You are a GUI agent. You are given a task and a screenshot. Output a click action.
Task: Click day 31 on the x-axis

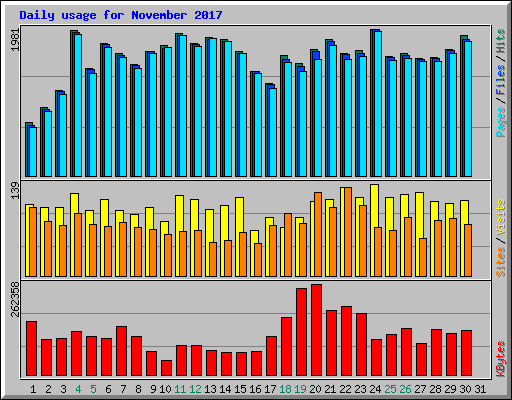[480, 389]
